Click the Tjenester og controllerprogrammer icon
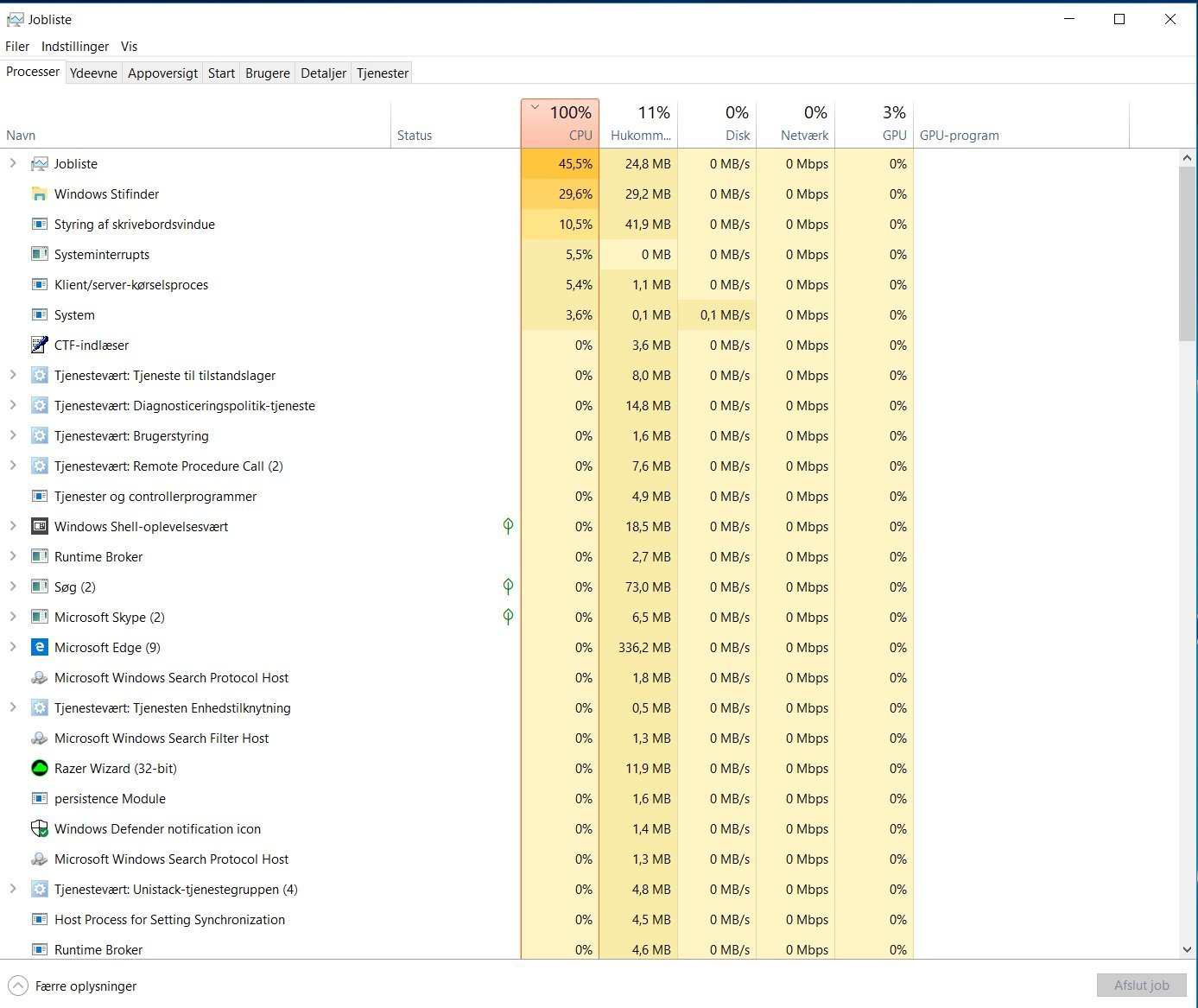This screenshot has height=1008, width=1198. [39, 497]
